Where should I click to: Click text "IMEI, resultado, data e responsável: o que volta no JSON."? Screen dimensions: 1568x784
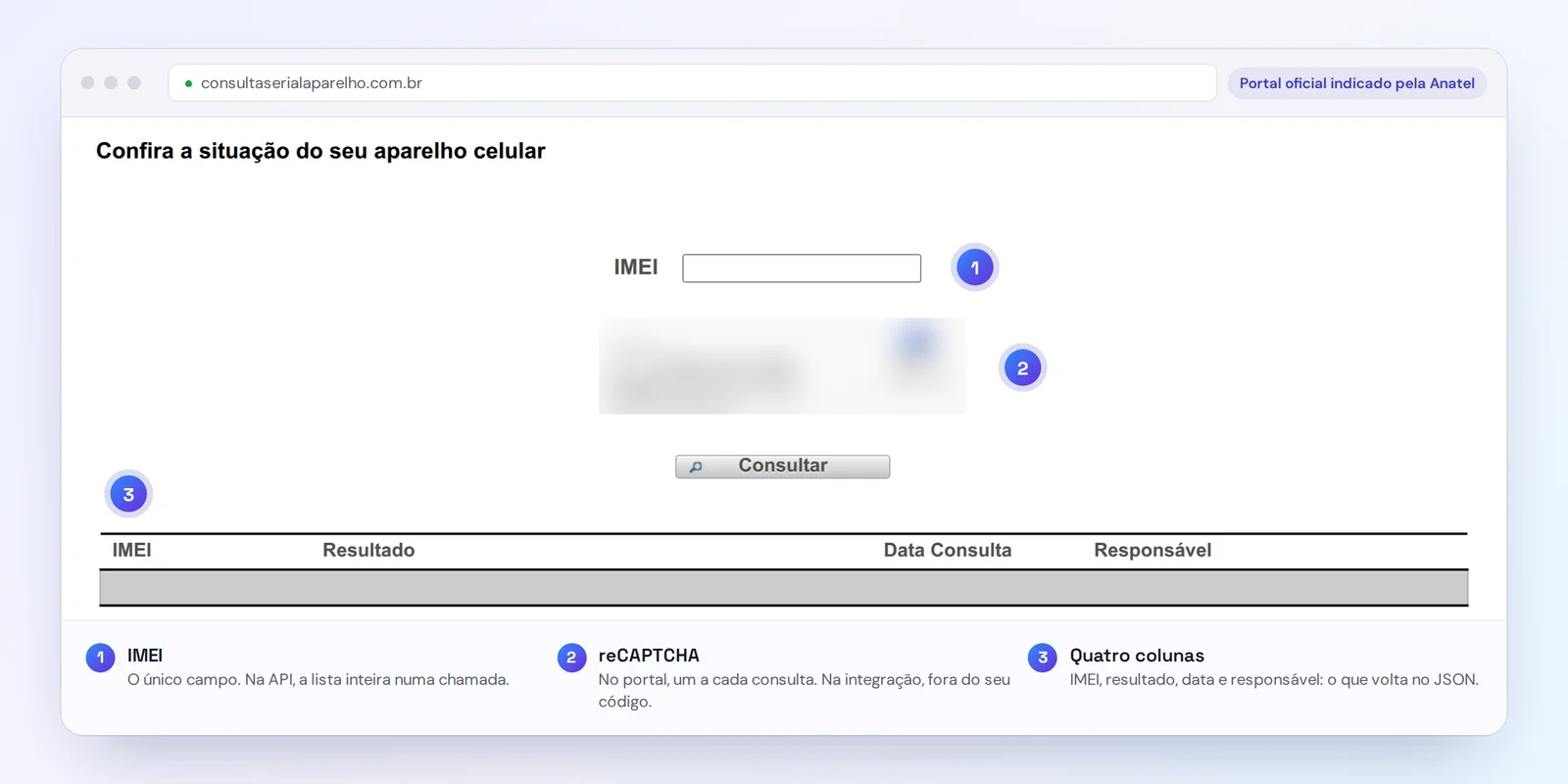point(1274,680)
